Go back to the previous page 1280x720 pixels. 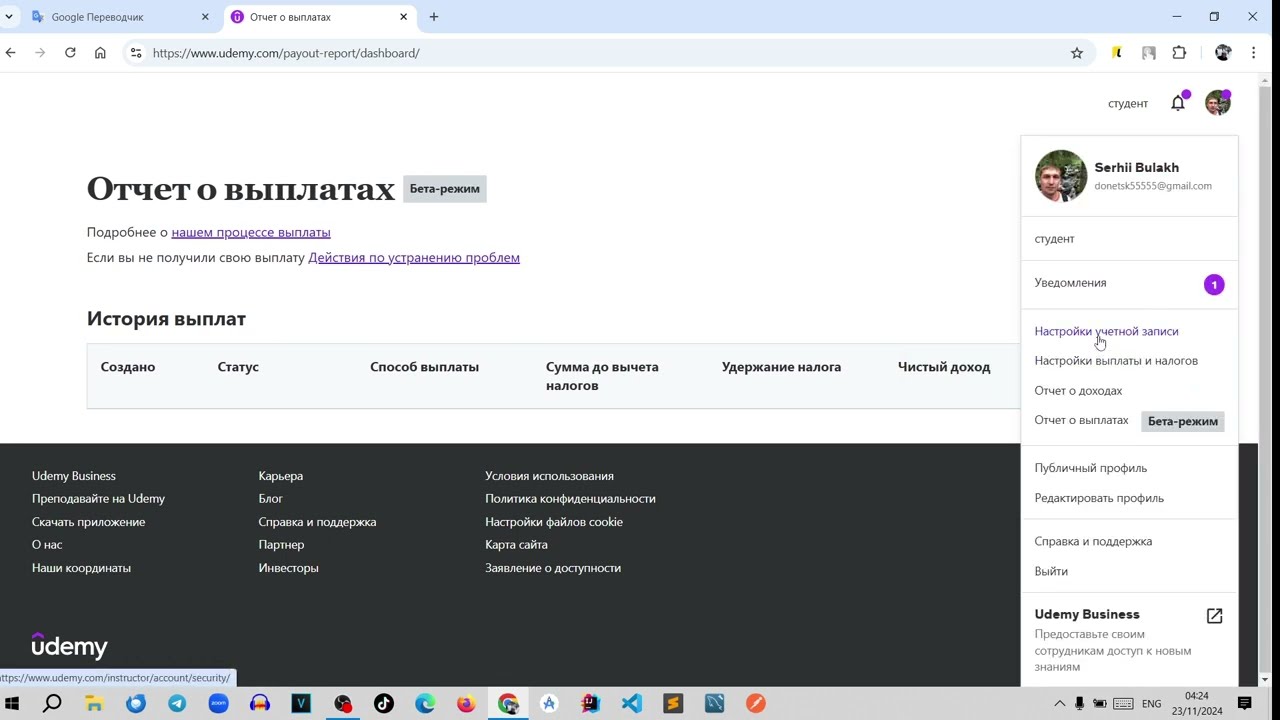click(11, 53)
